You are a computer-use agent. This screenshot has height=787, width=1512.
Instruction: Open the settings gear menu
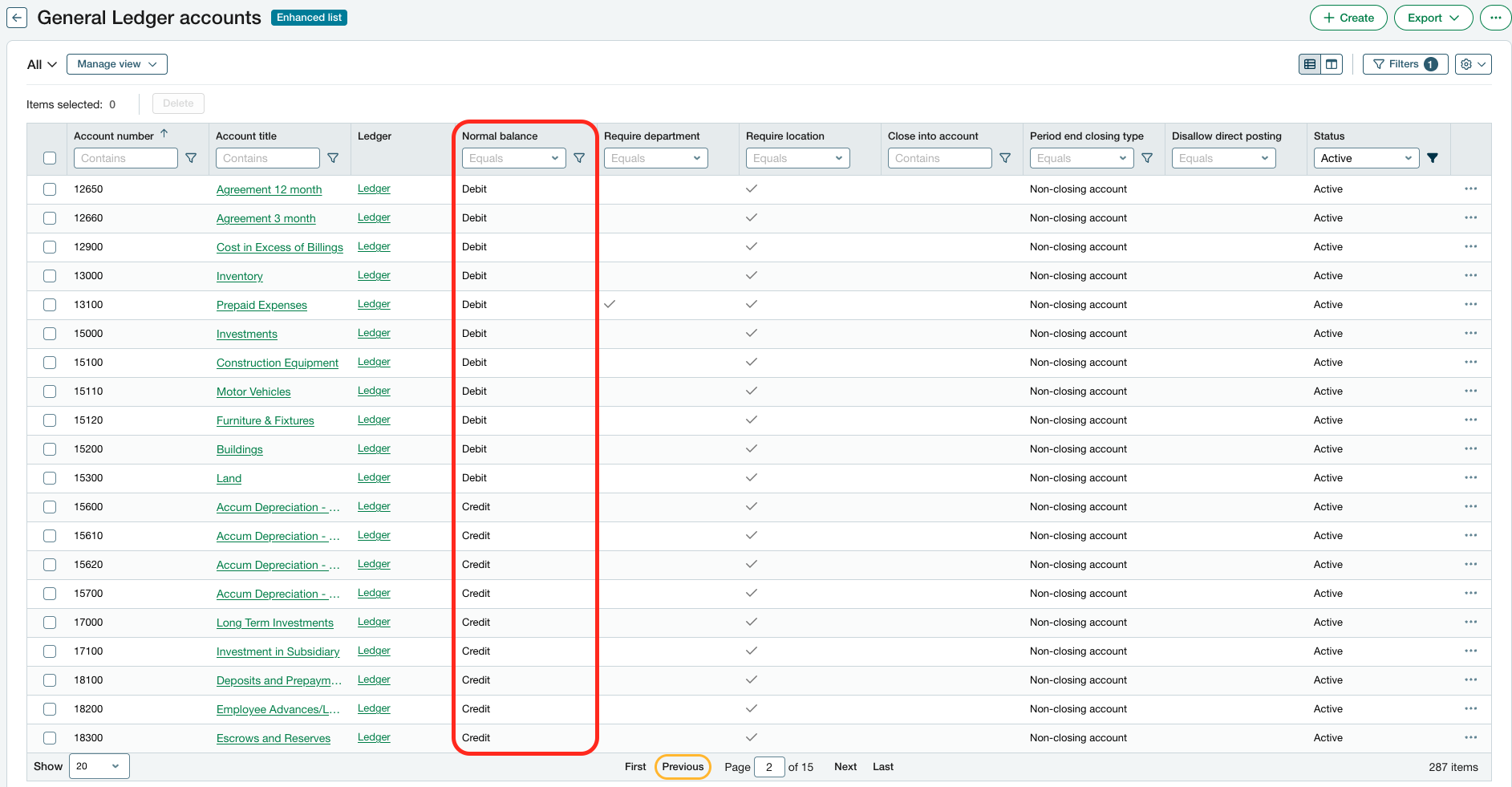pyautogui.click(x=1473, y=64)
